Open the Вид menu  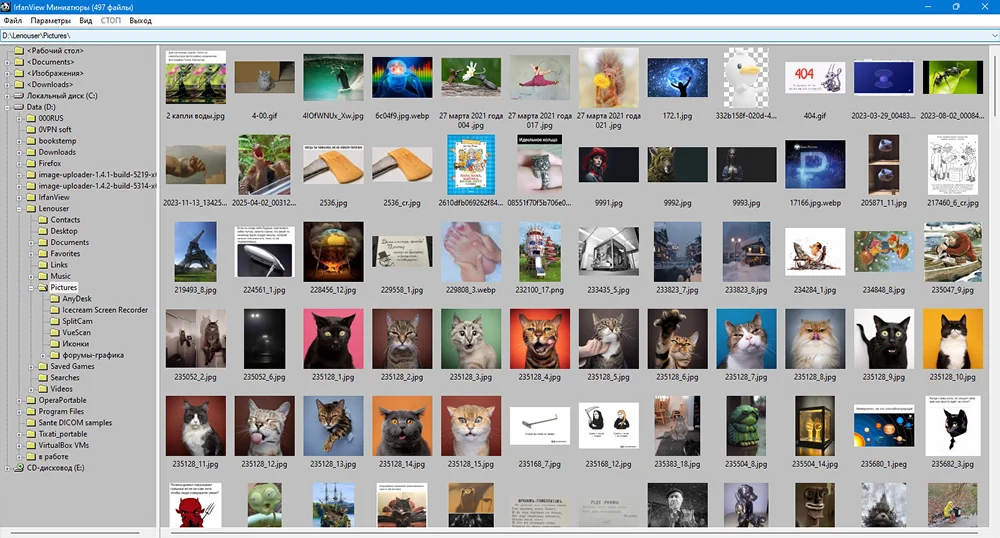click(86, 20)
